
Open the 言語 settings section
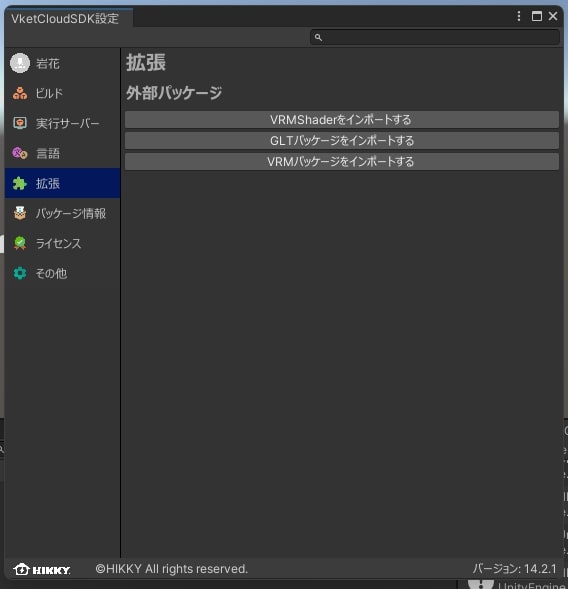pyautogui.click(x=62, y=153)
